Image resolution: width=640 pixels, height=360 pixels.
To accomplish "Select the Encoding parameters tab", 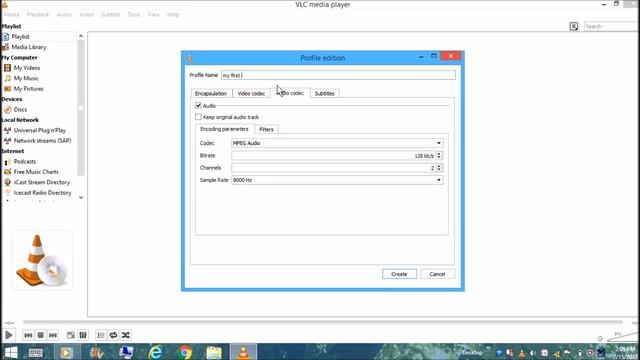I will pyautogui.click(x=224, y=129).
